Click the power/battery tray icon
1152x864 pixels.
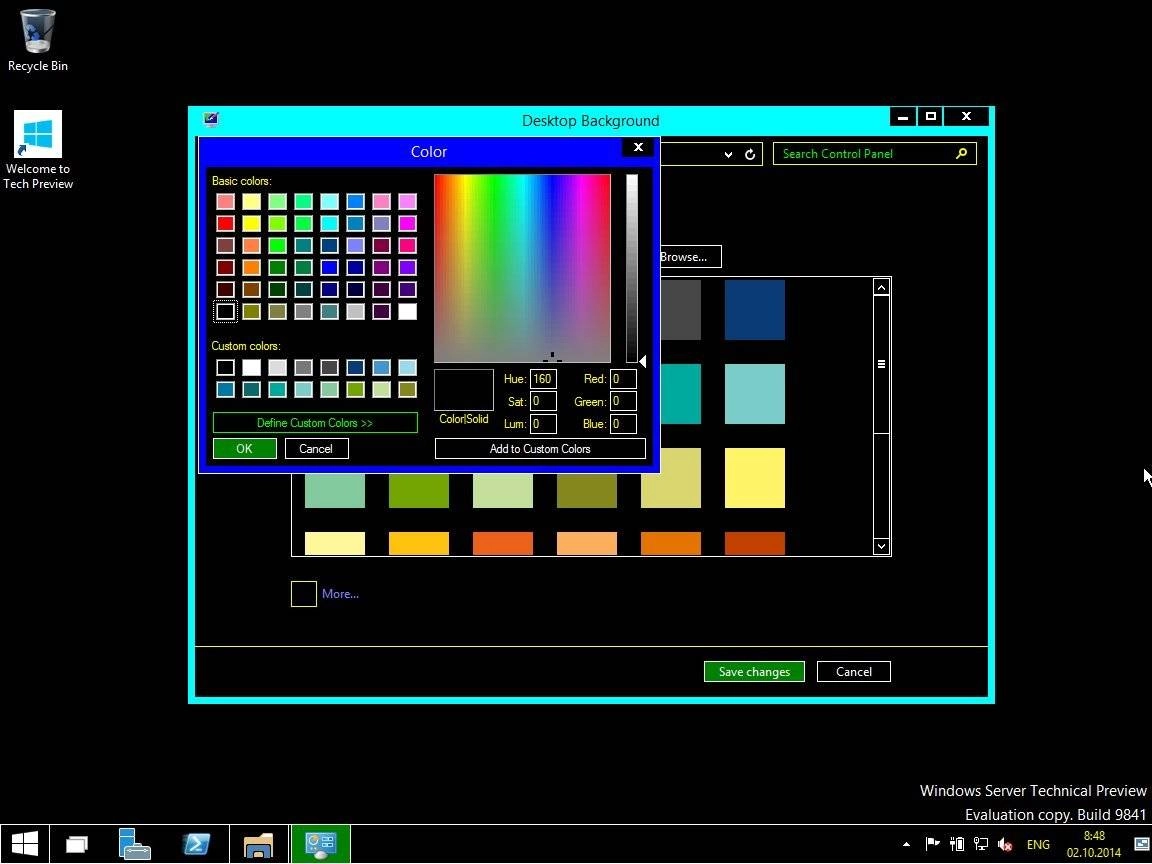click(957, 844)
